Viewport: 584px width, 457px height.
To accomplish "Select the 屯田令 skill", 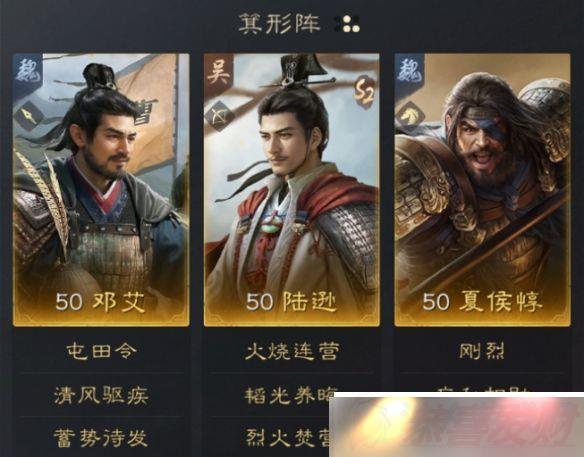I will click(101, 351).
